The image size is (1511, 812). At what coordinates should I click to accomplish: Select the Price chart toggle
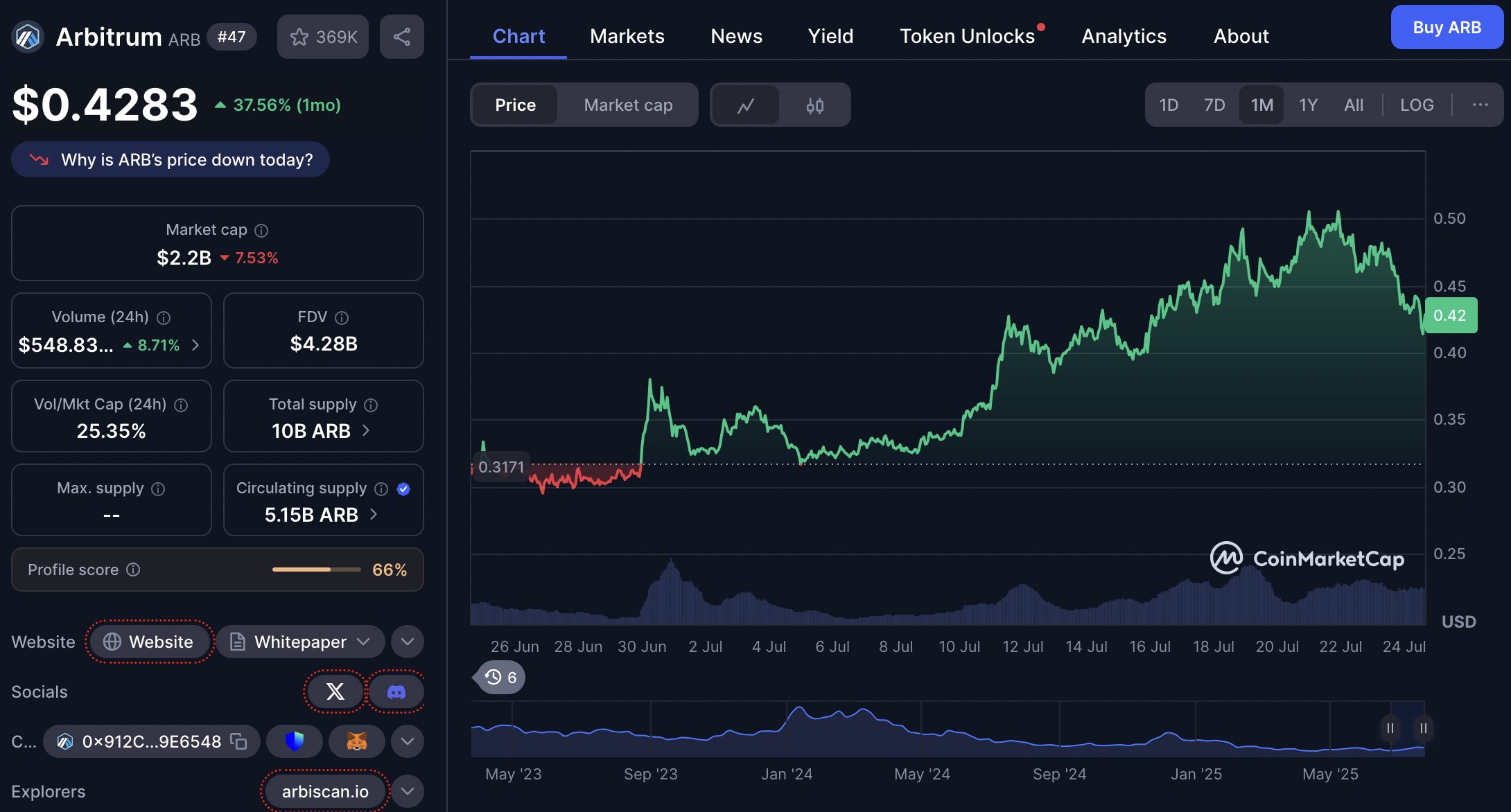(x=515, y=105)
